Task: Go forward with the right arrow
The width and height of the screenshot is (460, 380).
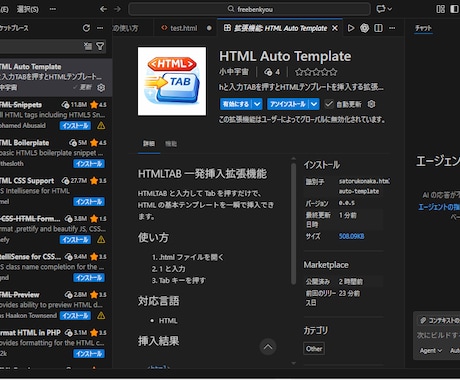Action: pos(117,9)
